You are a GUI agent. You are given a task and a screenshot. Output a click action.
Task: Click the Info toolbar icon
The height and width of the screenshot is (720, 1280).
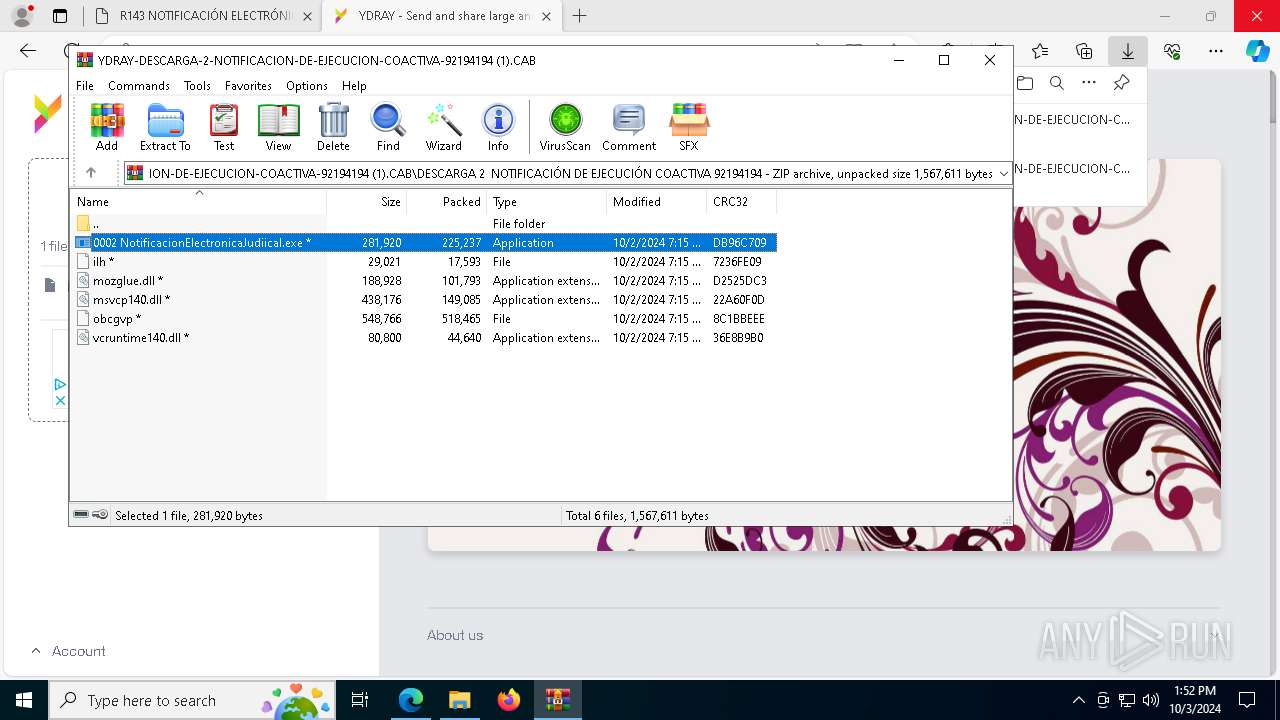point(498,127)
